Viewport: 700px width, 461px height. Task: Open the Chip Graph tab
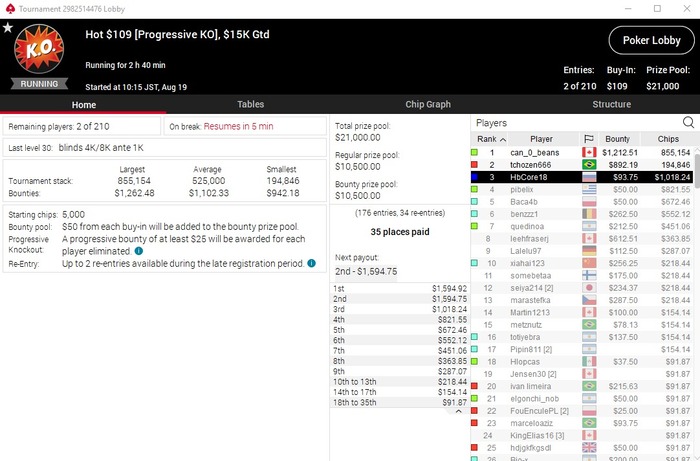coord(428,104)
